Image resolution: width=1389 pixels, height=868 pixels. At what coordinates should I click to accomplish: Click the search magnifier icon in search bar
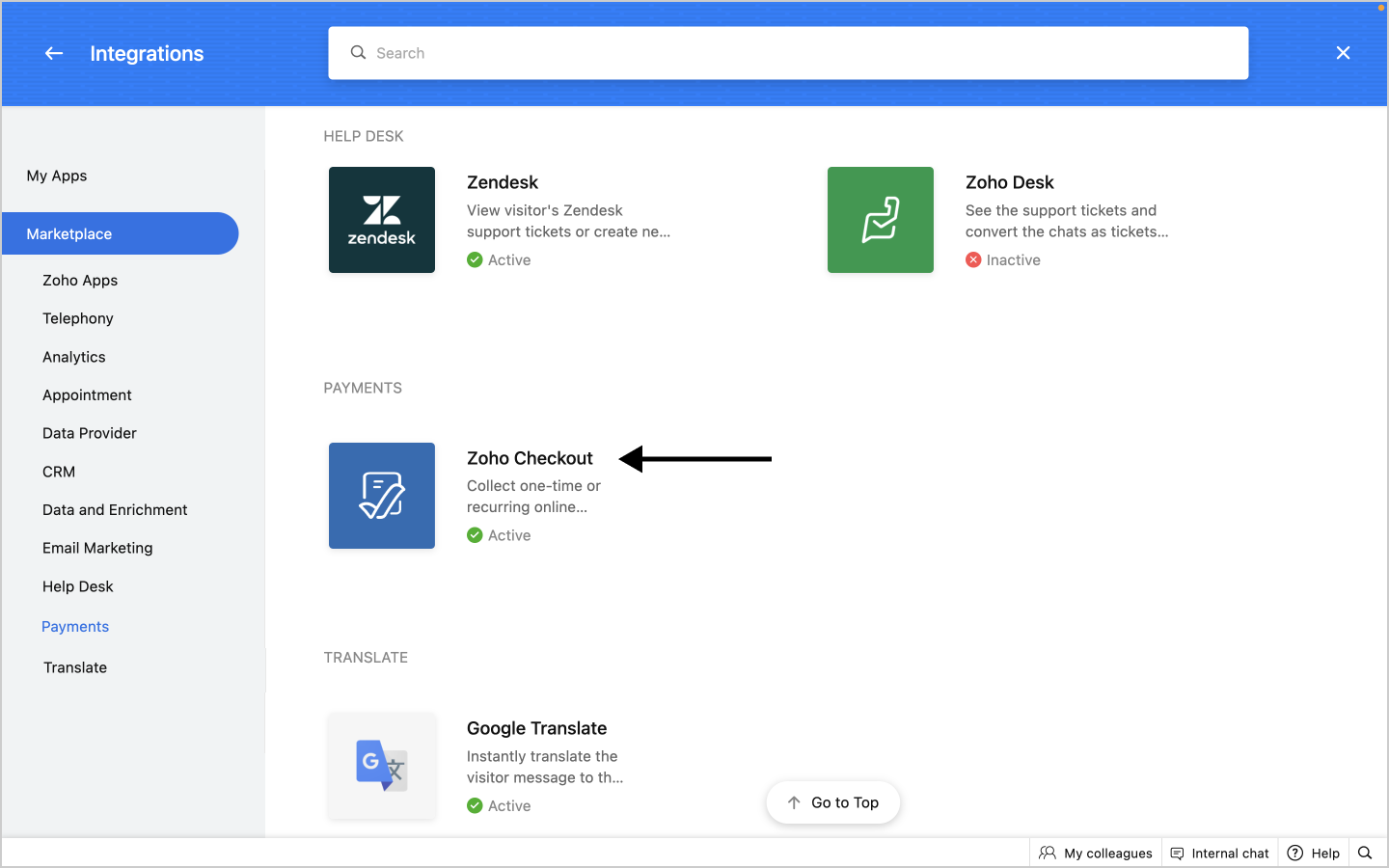(358, 52)
